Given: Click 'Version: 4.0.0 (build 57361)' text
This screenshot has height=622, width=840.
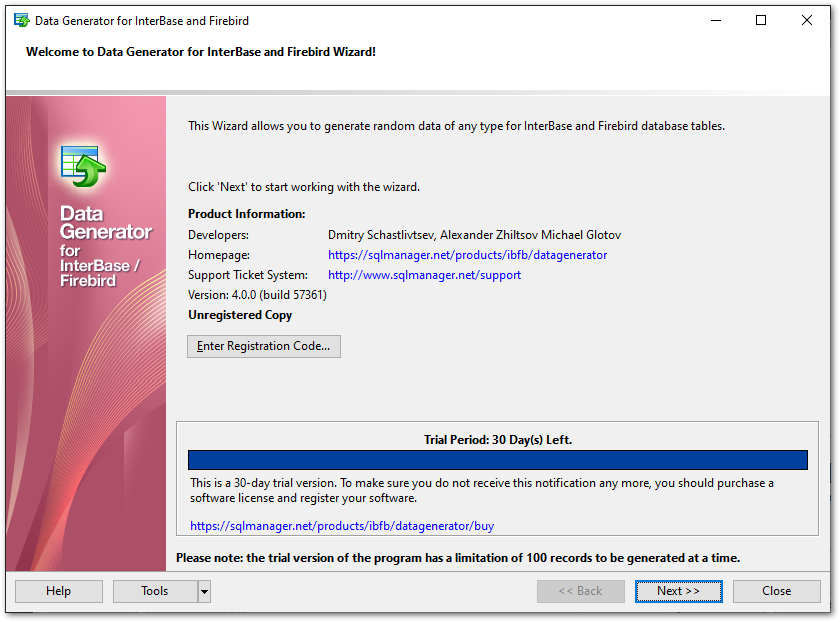Looking at the screenshot, I should (x=257, y=295).
